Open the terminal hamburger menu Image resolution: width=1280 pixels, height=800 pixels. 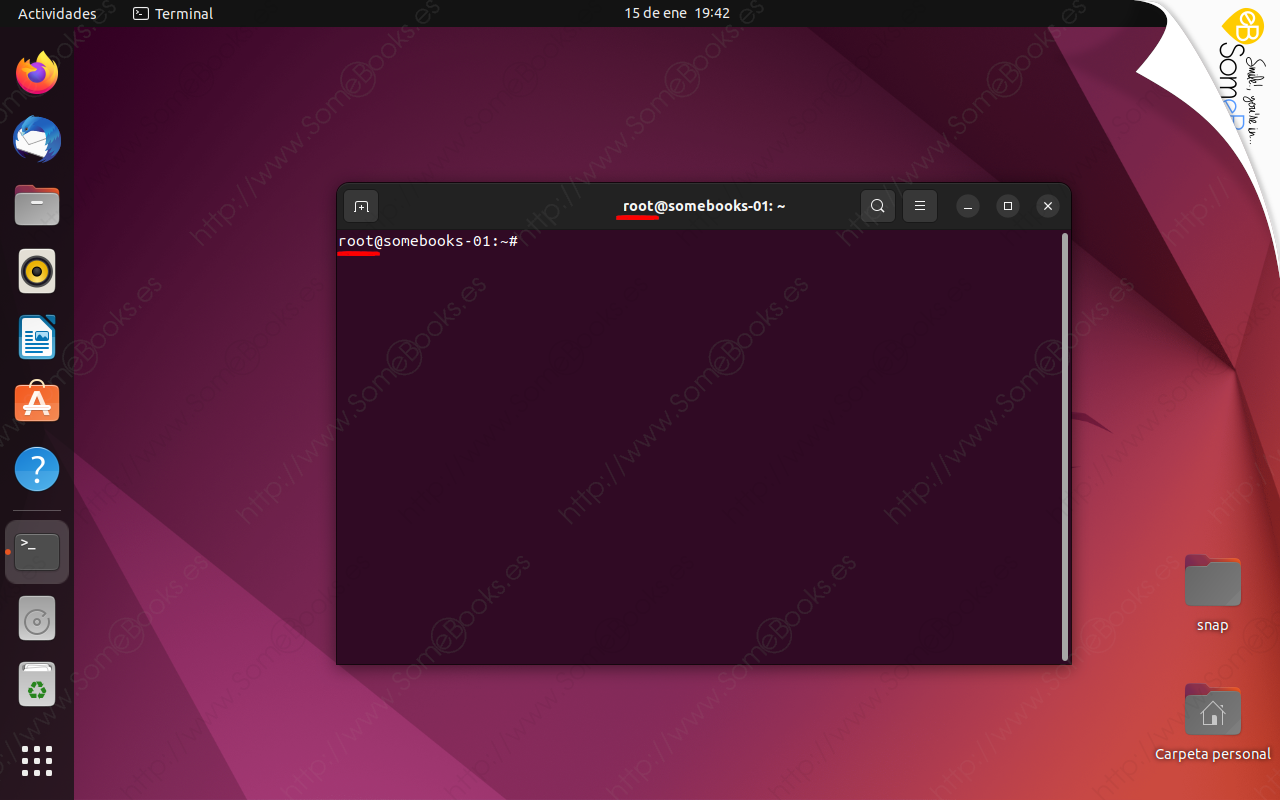(x=919, y=206)
